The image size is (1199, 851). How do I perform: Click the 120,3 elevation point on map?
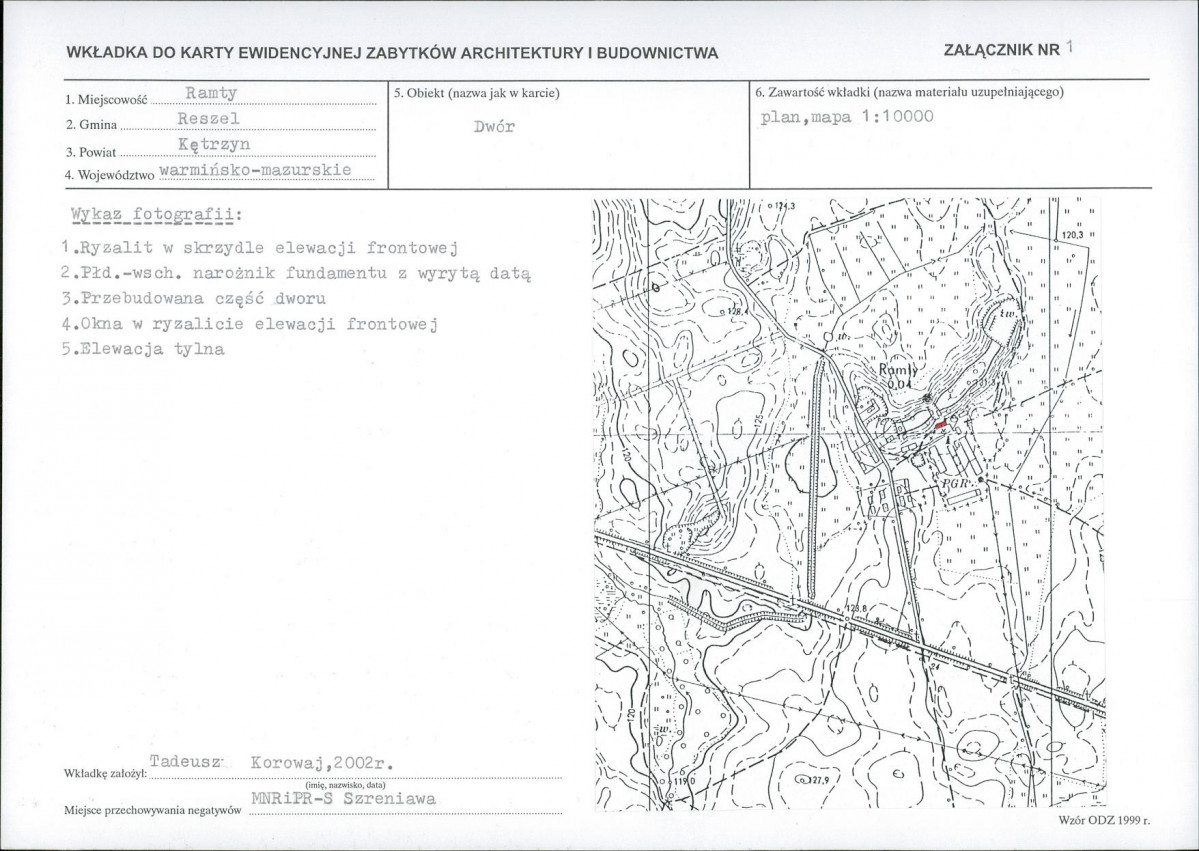[1072, 235]
